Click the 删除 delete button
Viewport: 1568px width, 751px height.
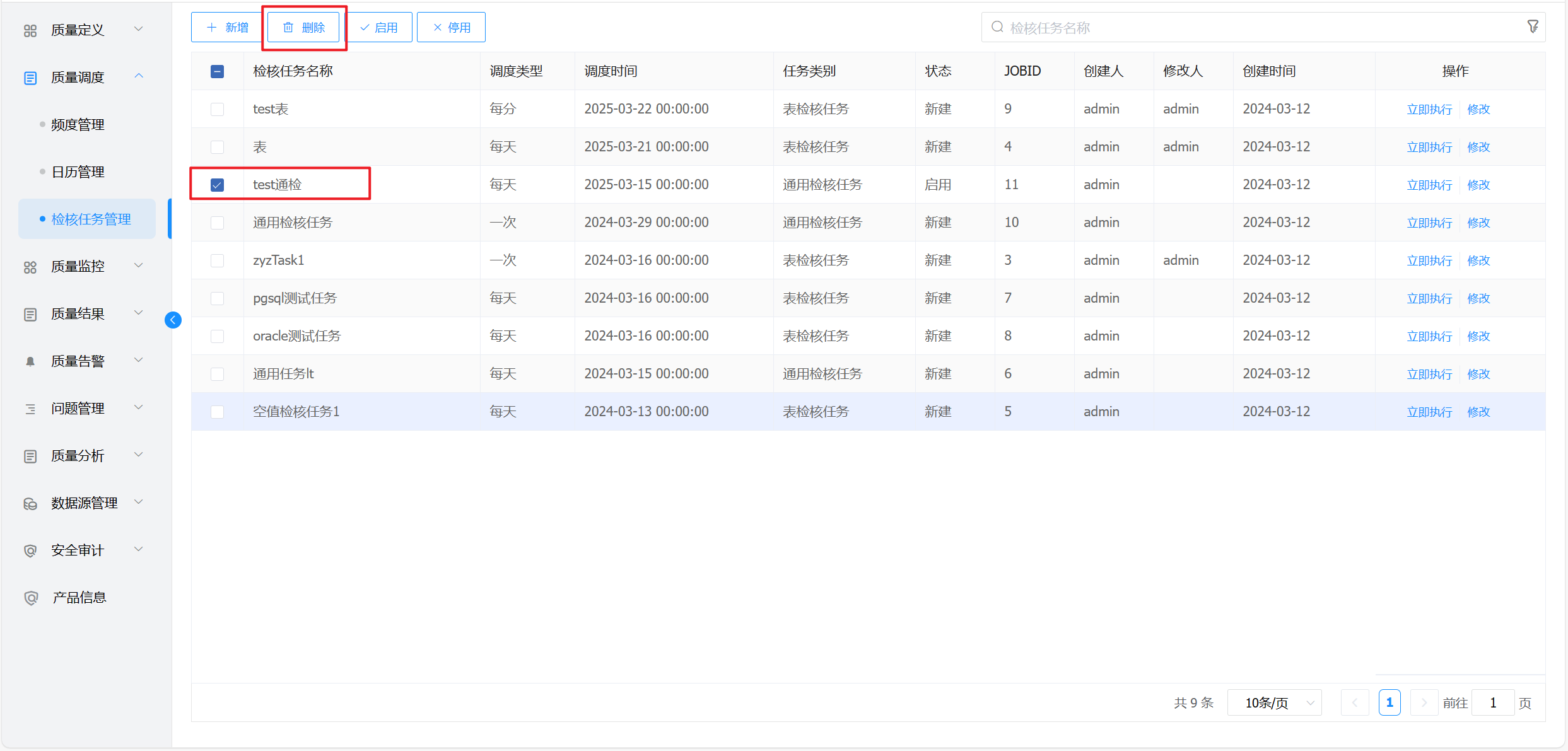click(304, 27)
